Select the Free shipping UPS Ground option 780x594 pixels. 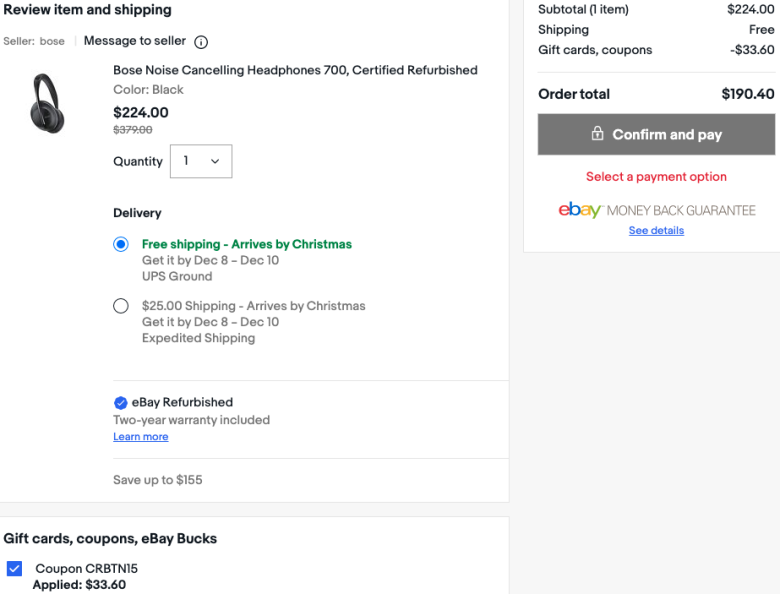(121, 244)
